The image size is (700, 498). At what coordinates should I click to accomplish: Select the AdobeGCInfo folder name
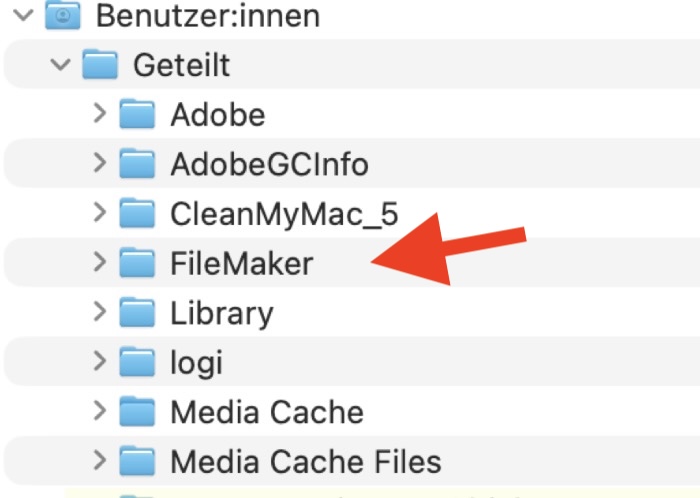(269, 164)
